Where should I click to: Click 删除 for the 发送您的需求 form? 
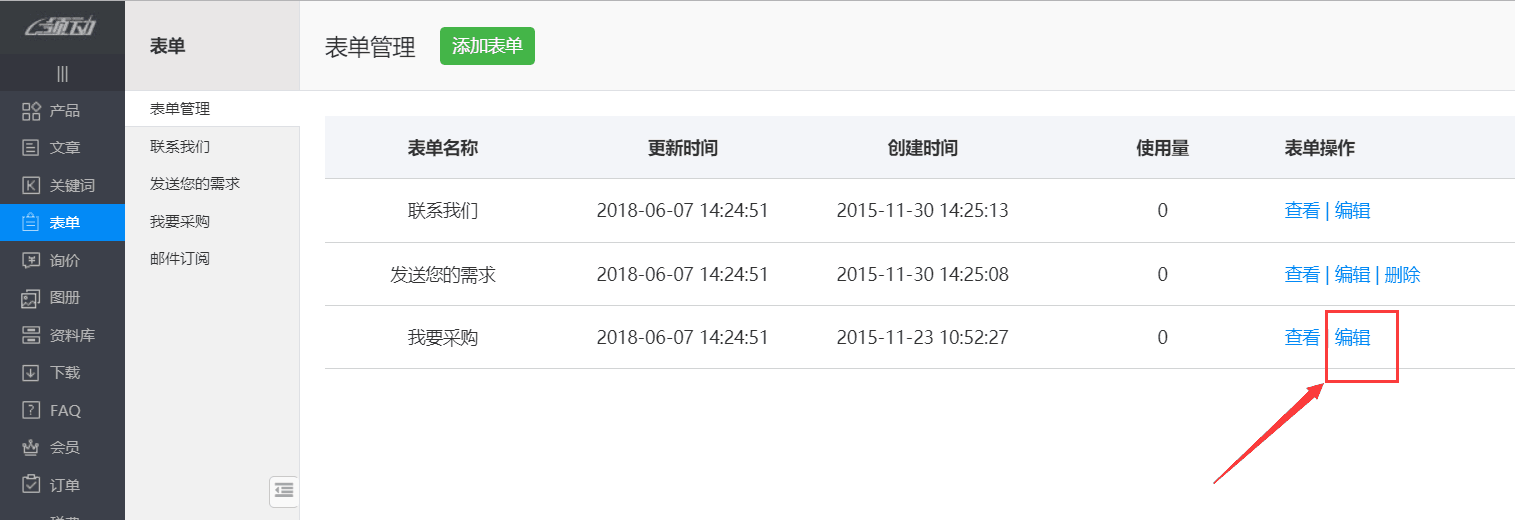pyautogui.click(x=1403, y=275)
